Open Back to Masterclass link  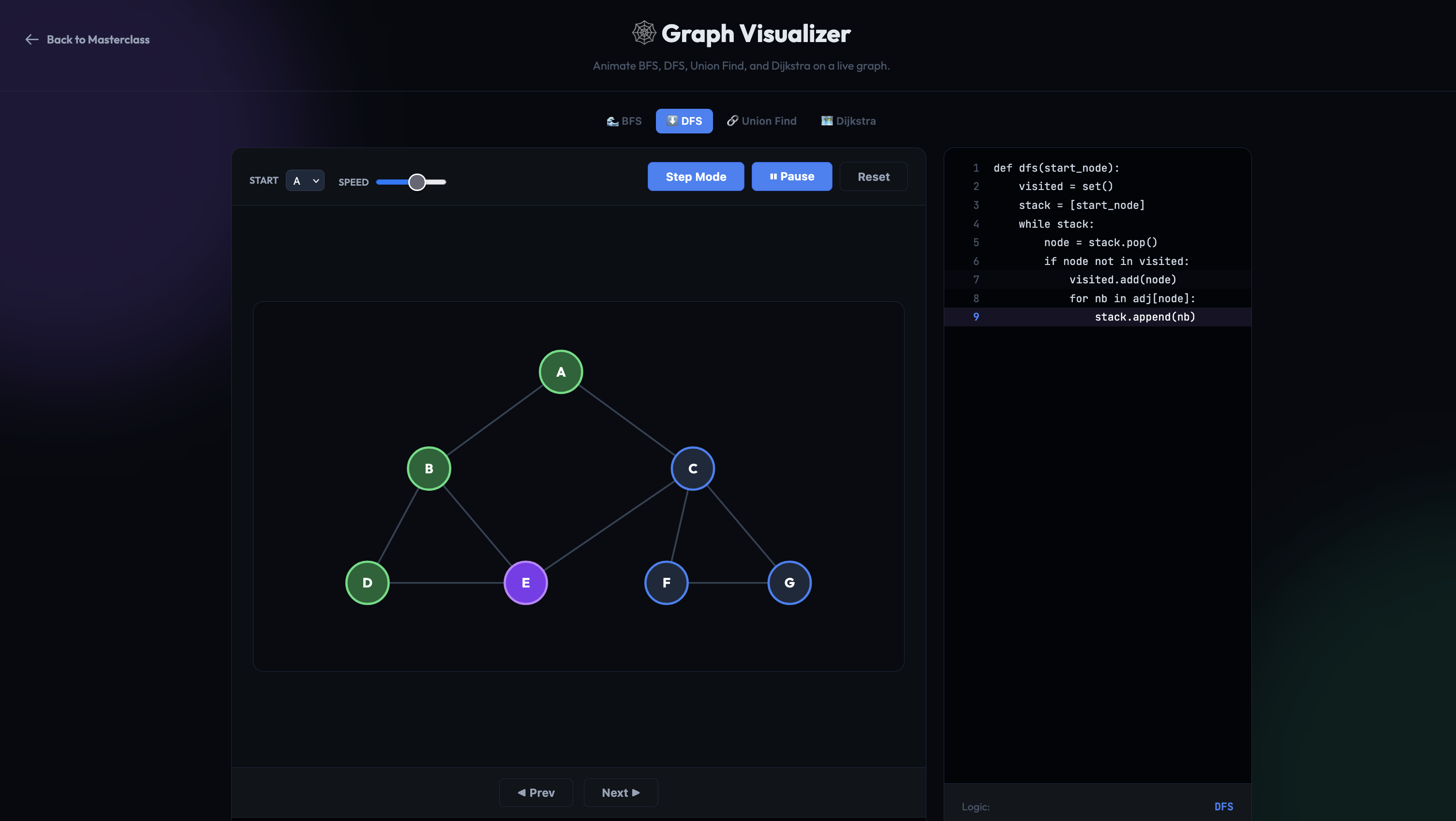[88, 40]
